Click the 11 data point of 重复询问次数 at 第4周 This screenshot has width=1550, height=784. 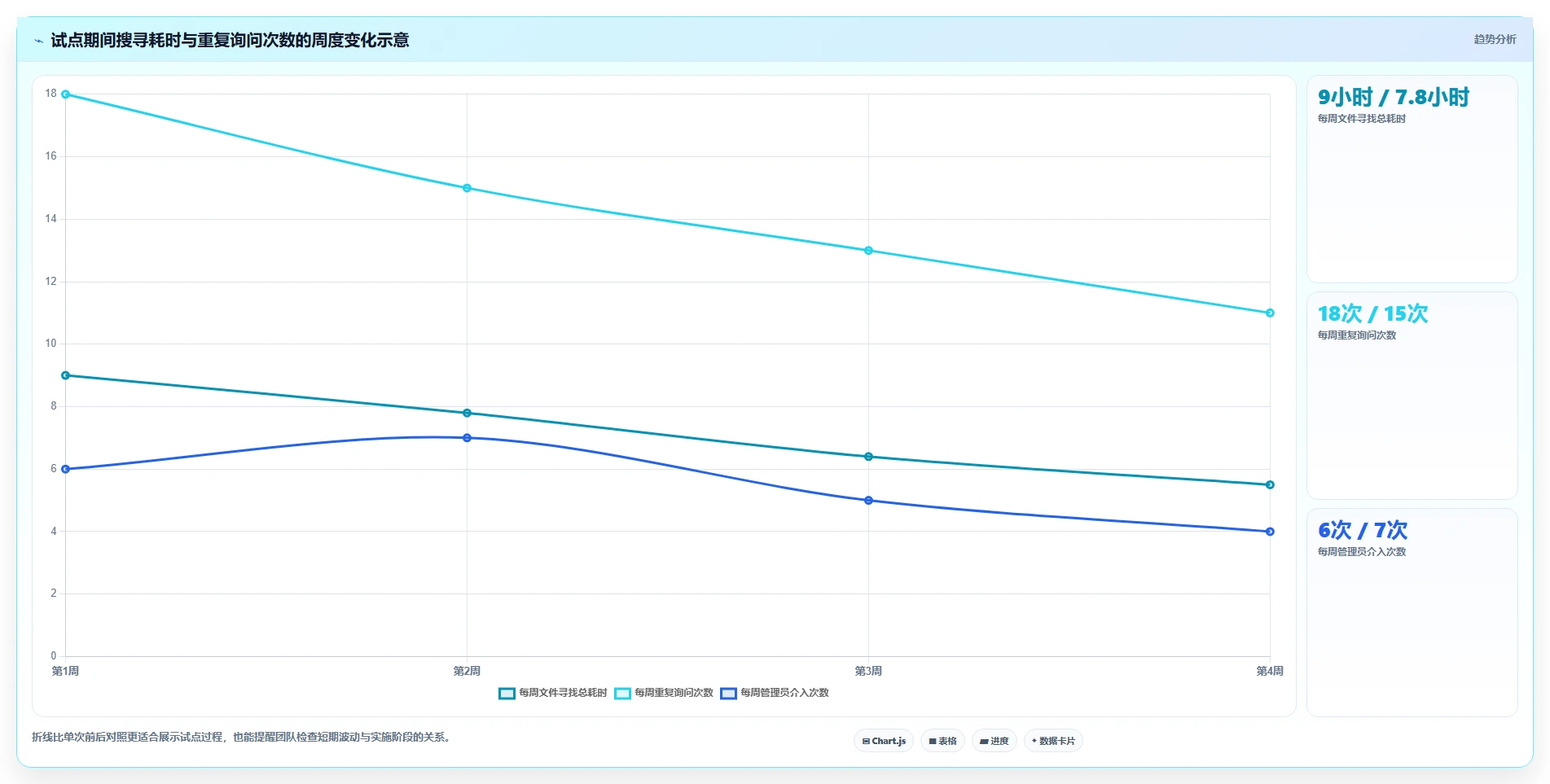(1270, 313)
